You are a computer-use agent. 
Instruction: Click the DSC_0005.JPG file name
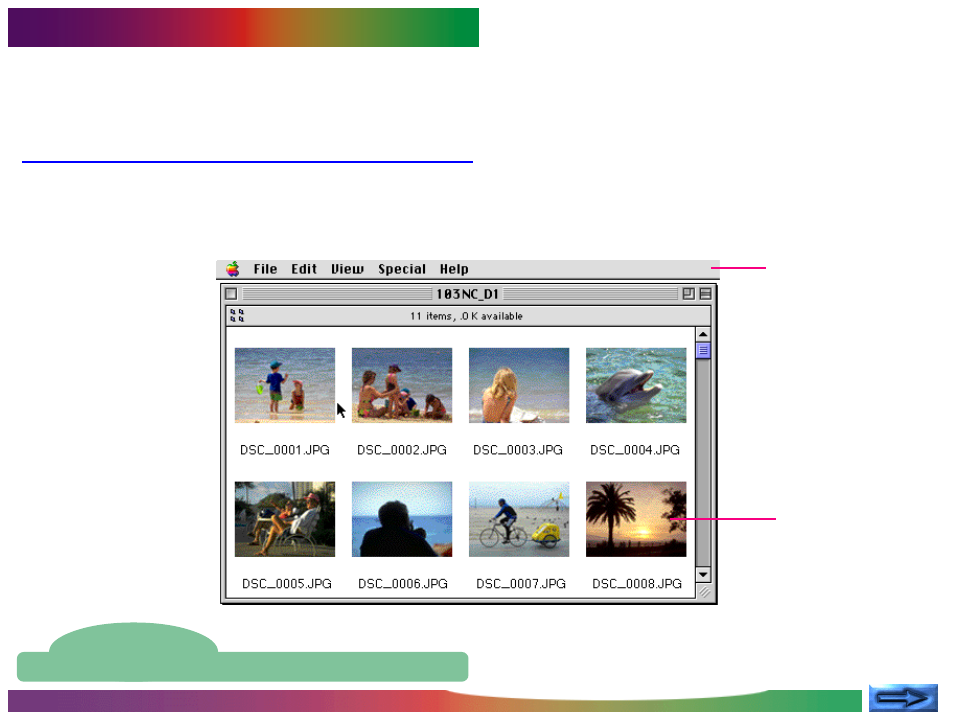click(x=287, y=584)
